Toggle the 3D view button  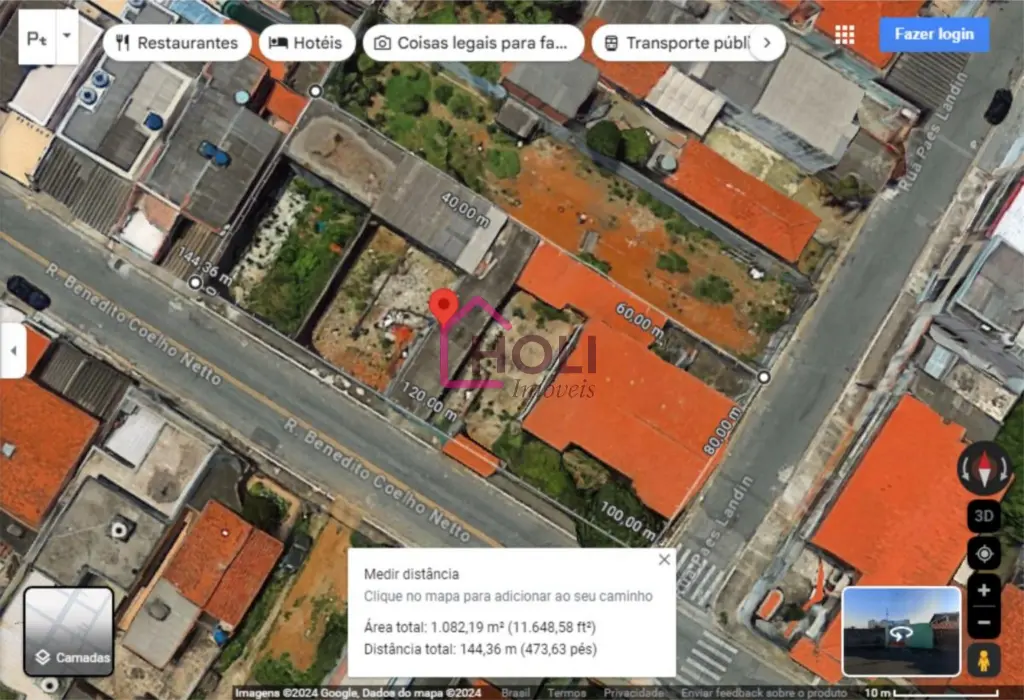[x=984, y=517]
